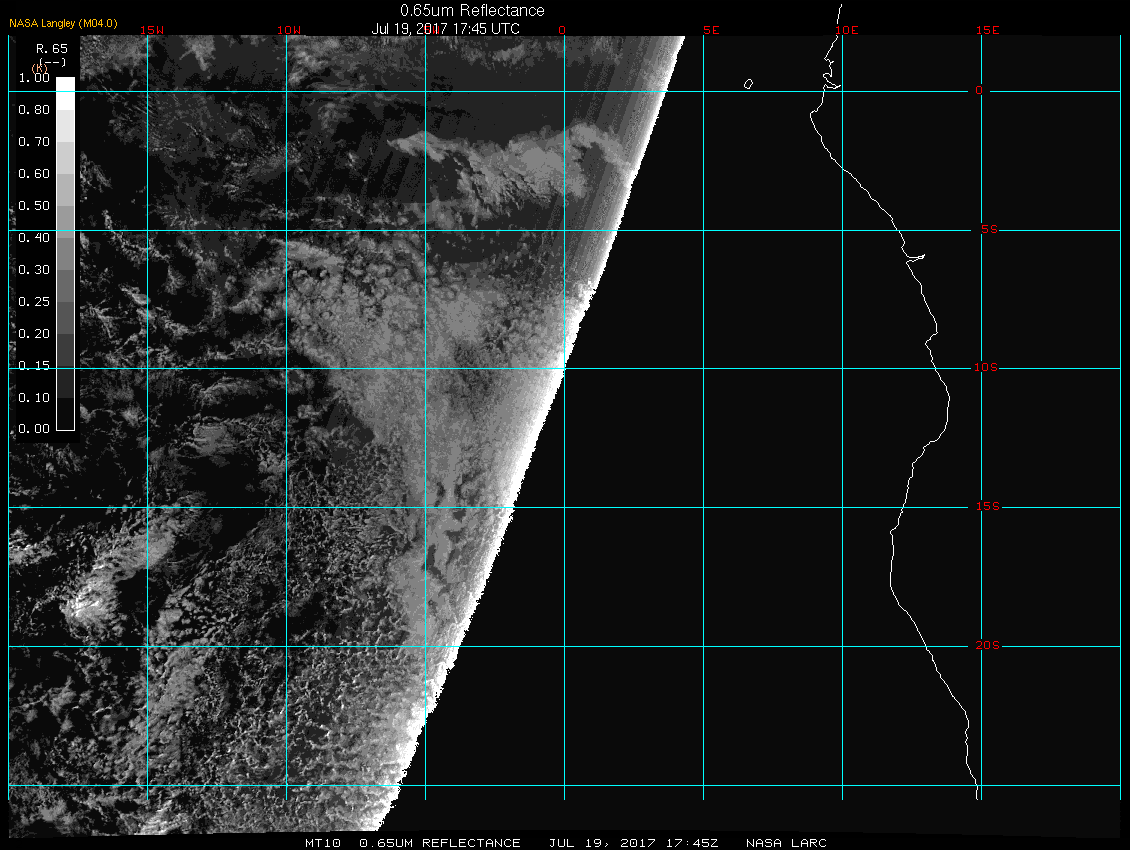Viewport: 1130px width, 850px height.
Task: Click the 0.25 color bar value
Action: click(x=34, y=301)
